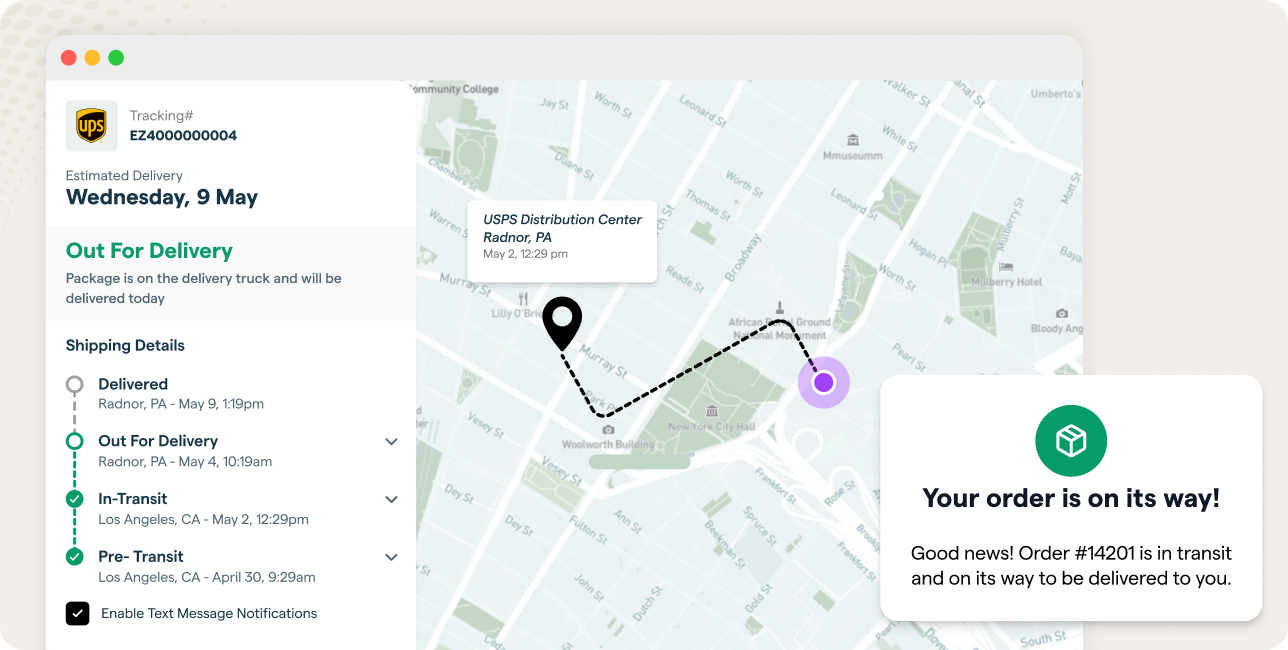Screen dimensions: 1288x650
Task: Click the UPS carrier logo icon
Action: (92, 126)
